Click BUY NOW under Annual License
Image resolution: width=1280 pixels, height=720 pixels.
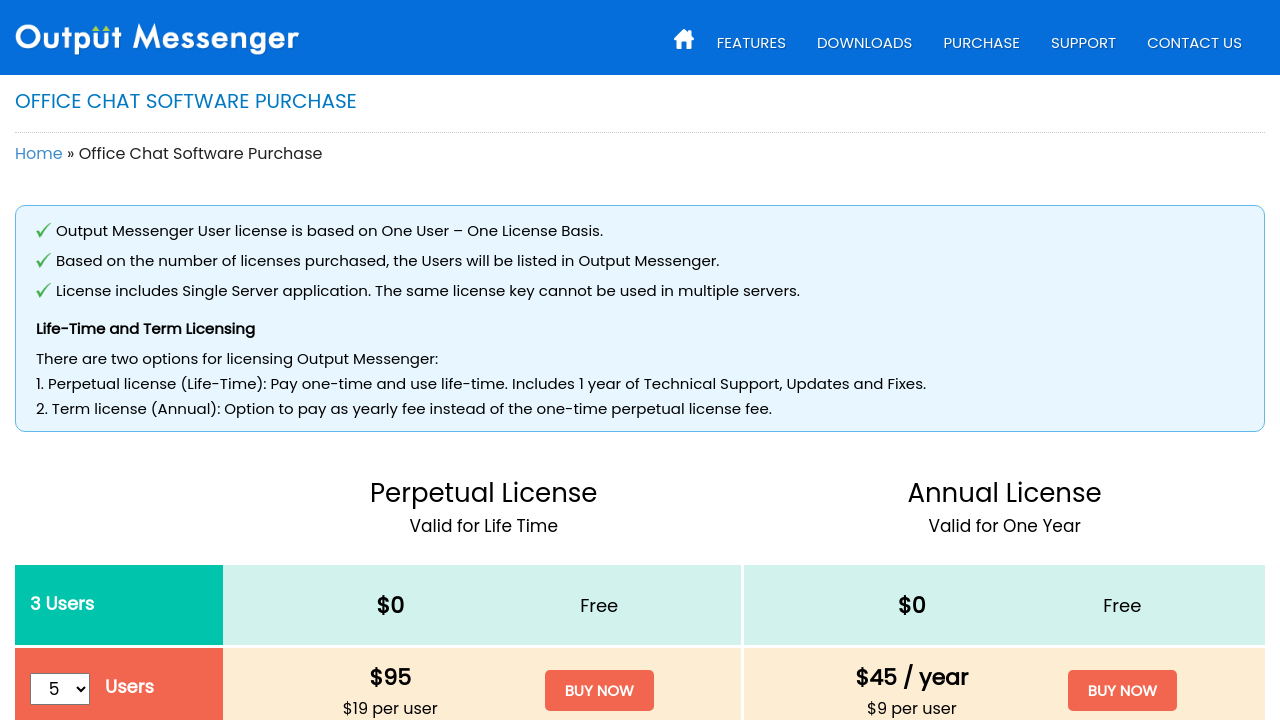click(x=1122, y=690)
